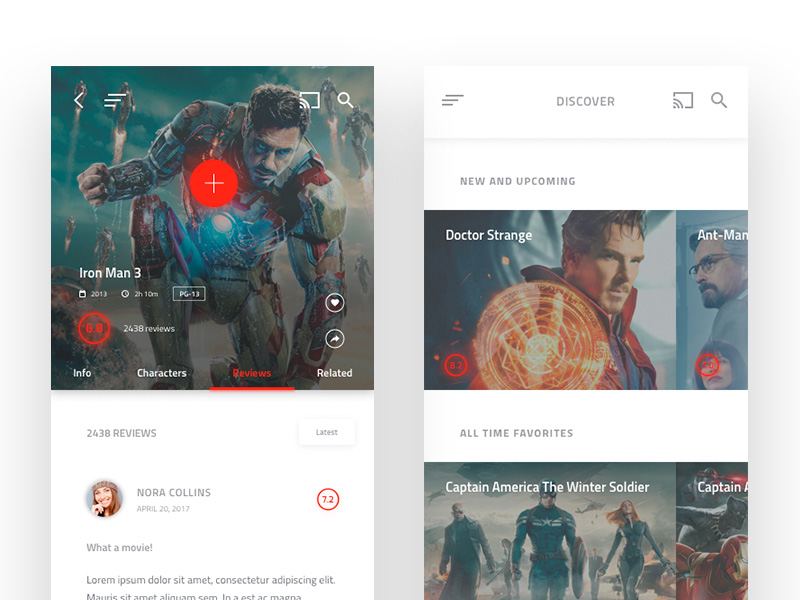The height and width of the screenshot is (600, 800).
Task: Click the 2438 REVIEWS heading
Action: pos(121,433)
